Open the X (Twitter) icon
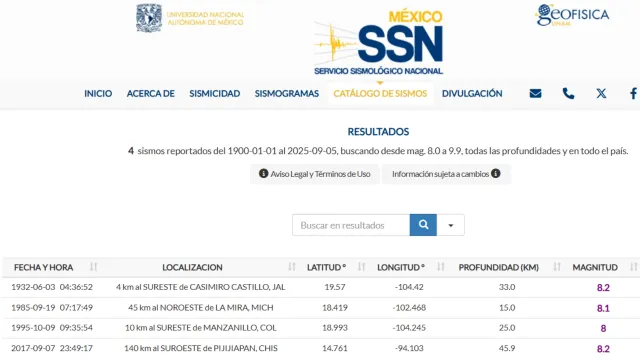 pos(601,93)
